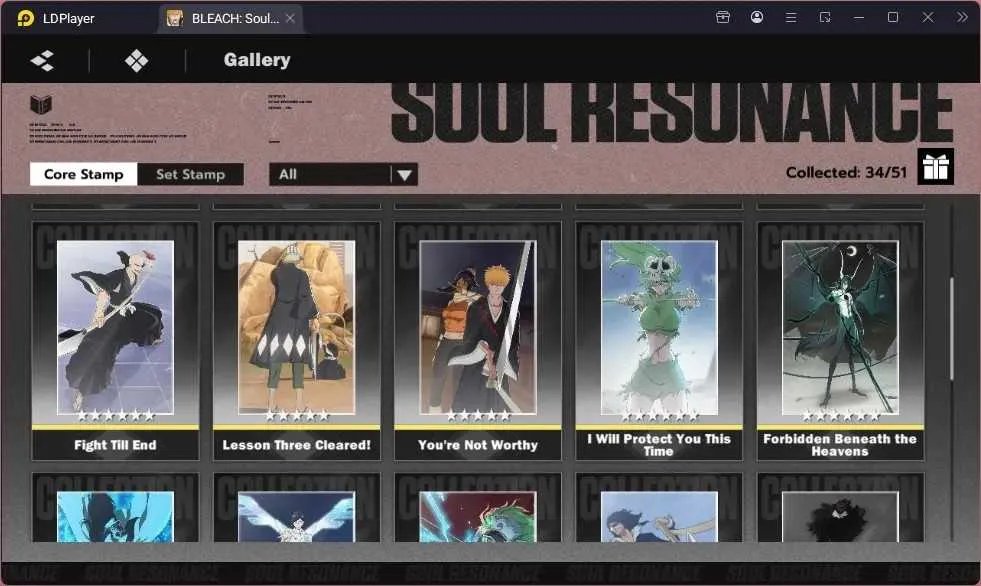Select the Set Stamp tab

(x=191, y=174)
